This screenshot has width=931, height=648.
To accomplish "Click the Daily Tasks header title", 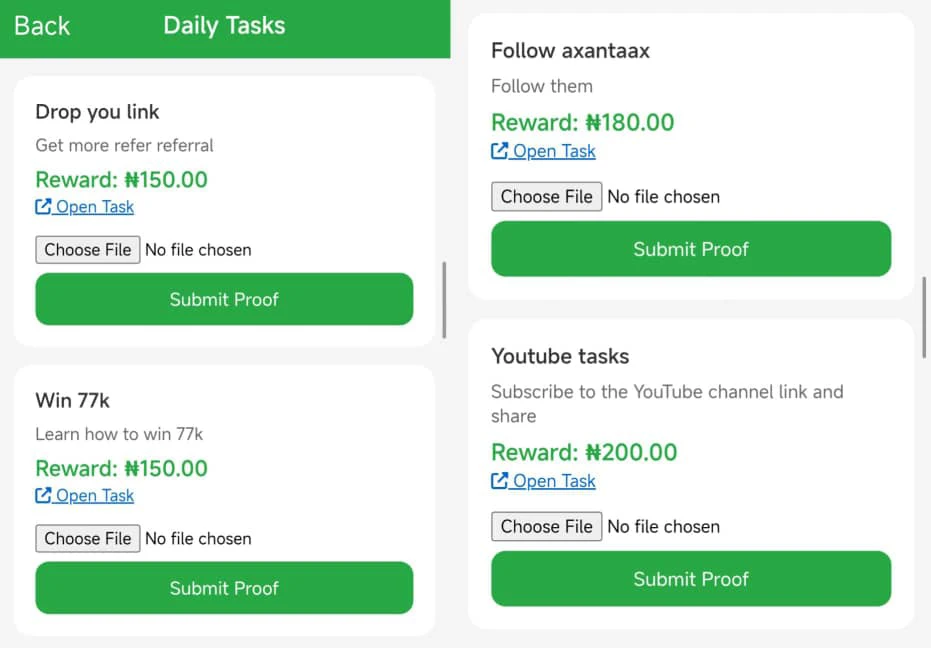I will click(224, 26).
